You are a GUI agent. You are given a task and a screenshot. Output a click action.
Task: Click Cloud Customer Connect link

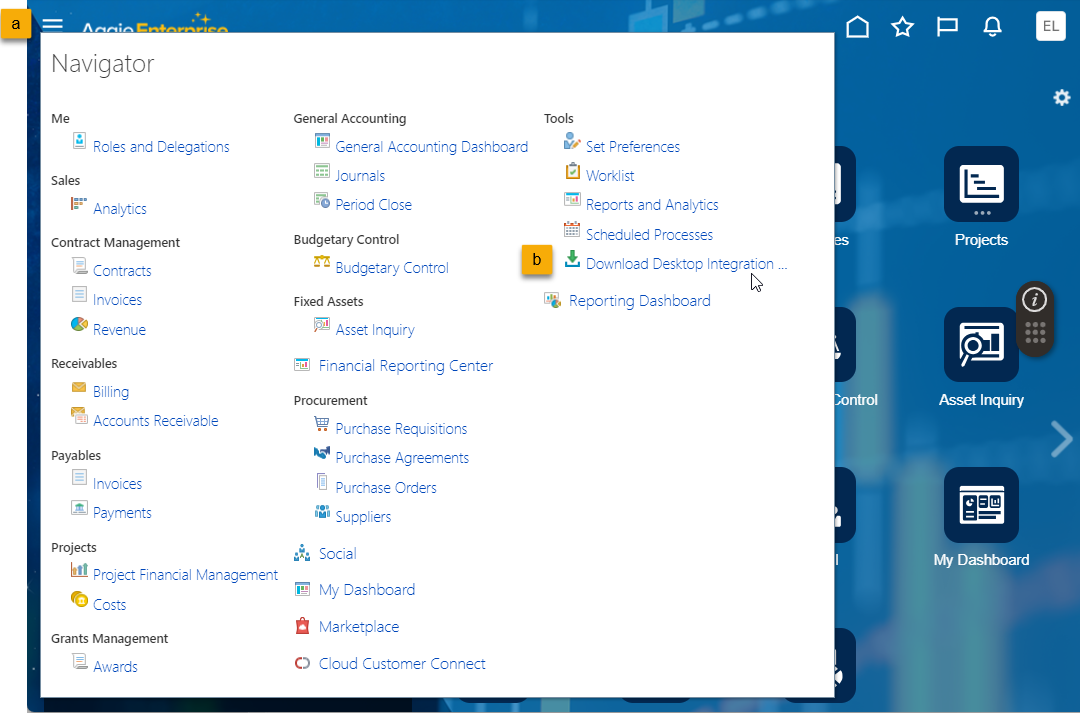402,664
